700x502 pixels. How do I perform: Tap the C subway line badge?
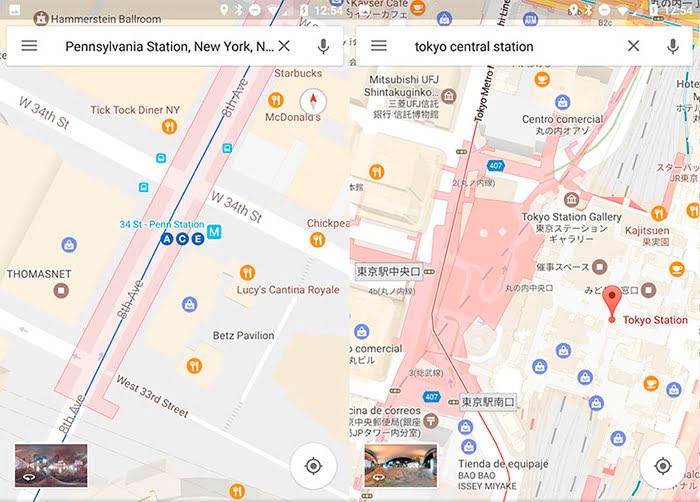[x=182, y=239]
